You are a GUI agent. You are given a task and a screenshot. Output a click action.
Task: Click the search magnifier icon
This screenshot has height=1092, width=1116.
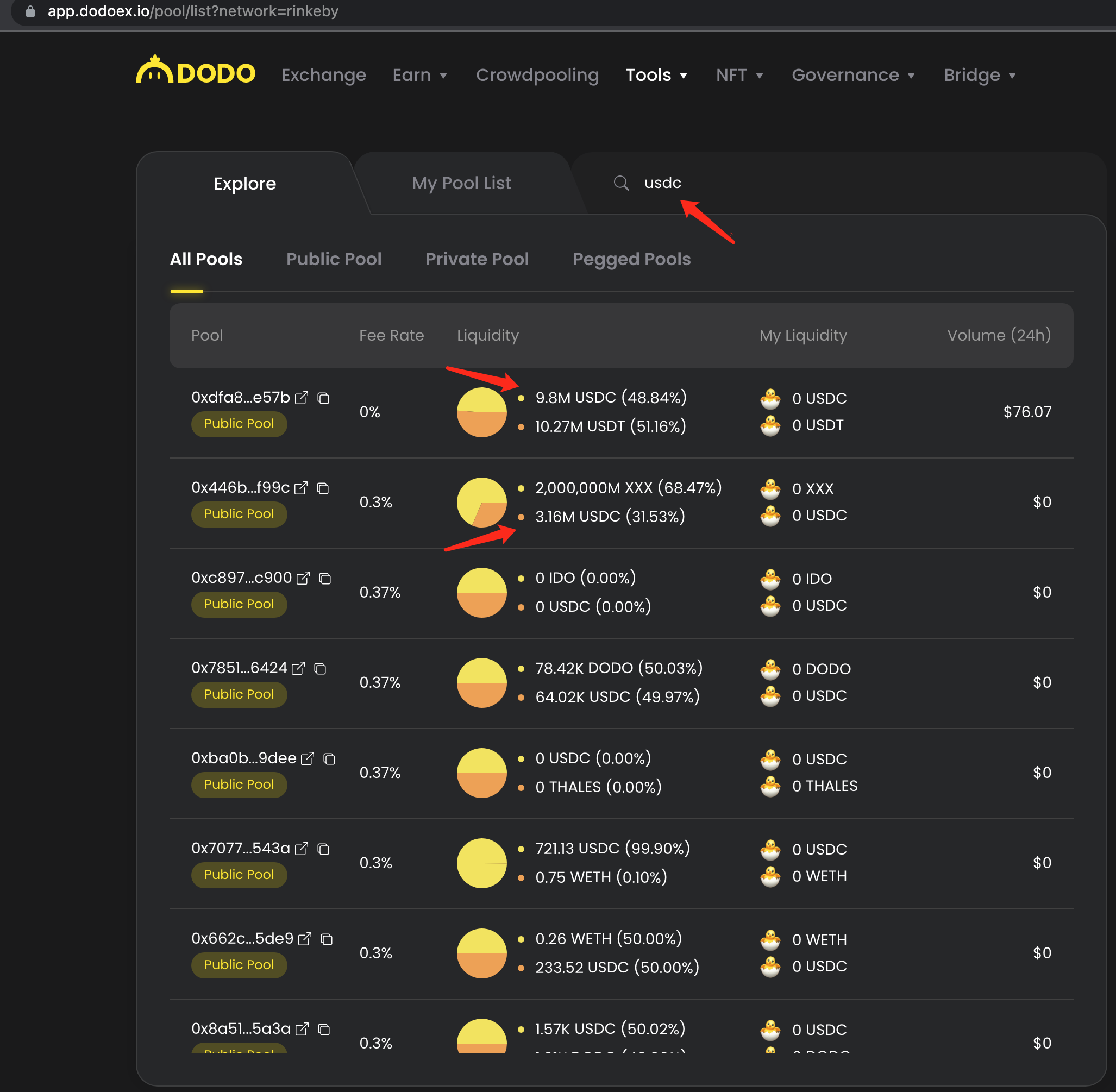(x=621, y=183)
